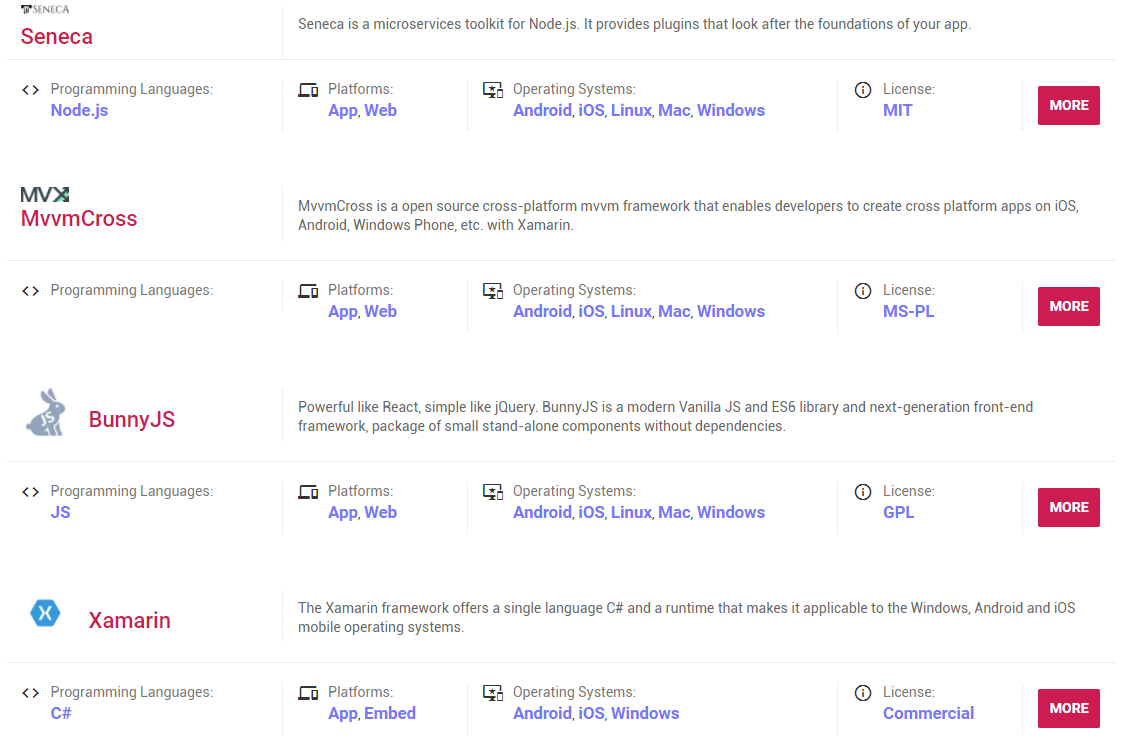1134x753 pixels.
Task: Open the BunnyJS title link
Action: 132,420
